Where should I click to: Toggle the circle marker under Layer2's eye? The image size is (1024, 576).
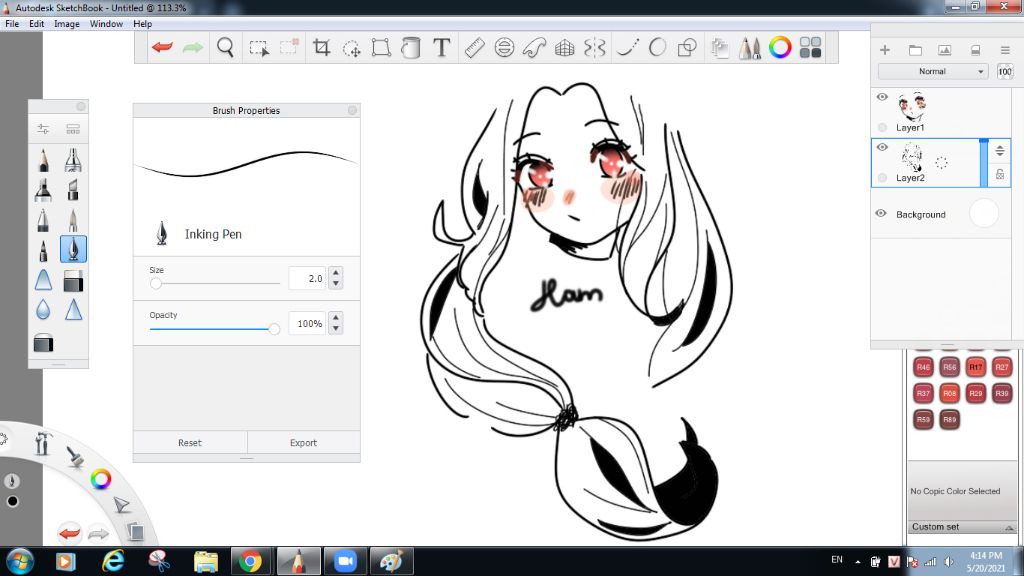click(882, 178)
